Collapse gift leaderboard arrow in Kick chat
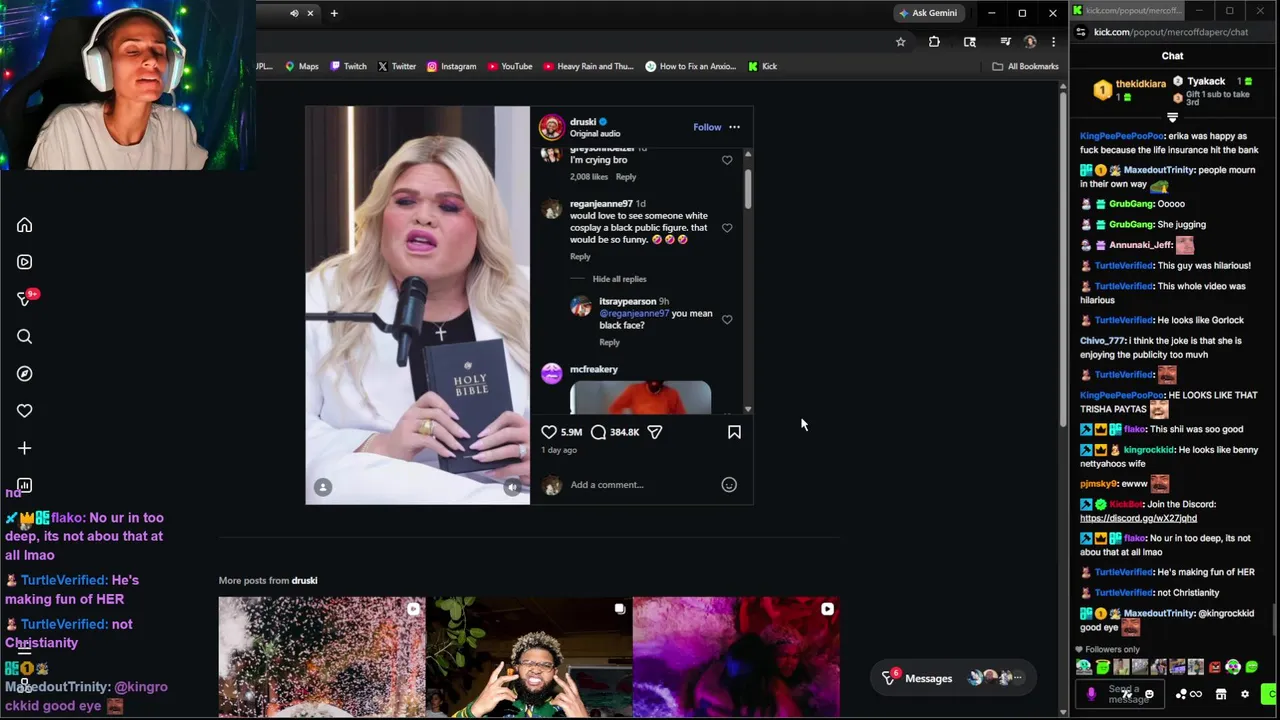The width and height of the screenshot is (1280, 720). 1172,118
